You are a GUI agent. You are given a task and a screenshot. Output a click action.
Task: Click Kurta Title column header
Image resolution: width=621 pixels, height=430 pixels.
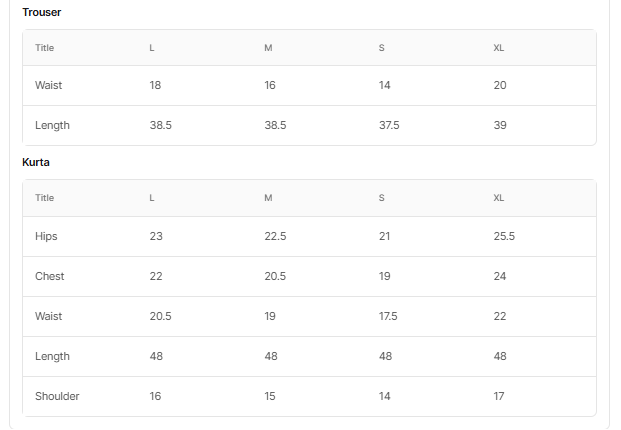pos(44,198)
